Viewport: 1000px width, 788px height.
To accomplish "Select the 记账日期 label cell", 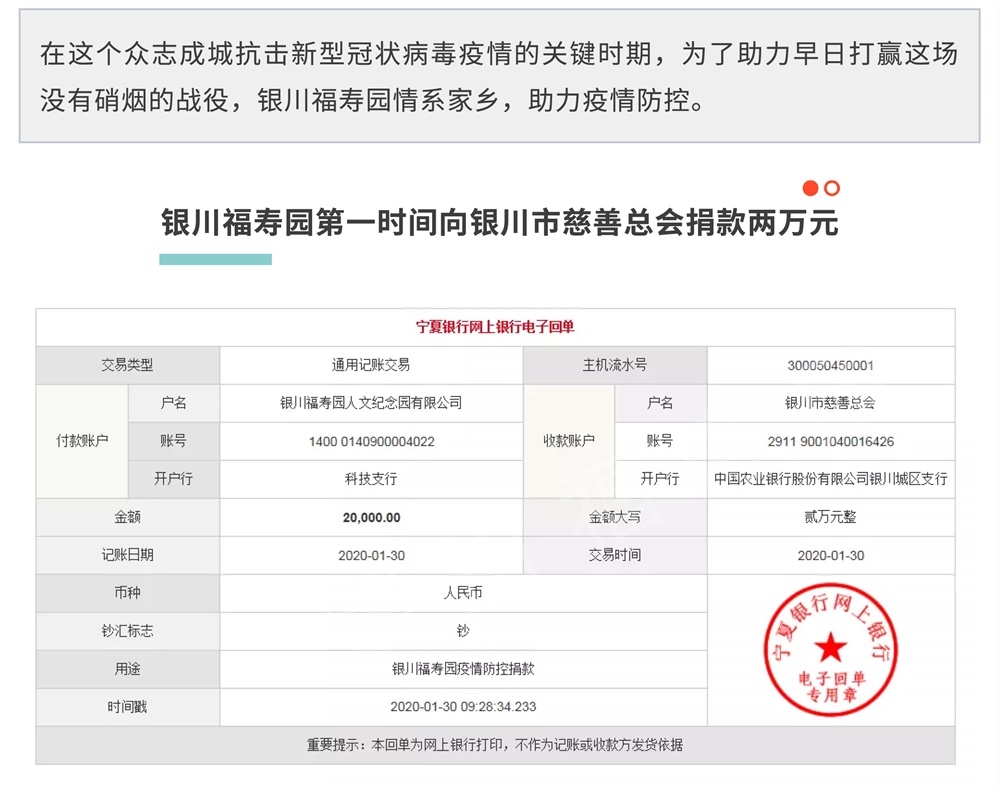I will [x=128, y=555].
